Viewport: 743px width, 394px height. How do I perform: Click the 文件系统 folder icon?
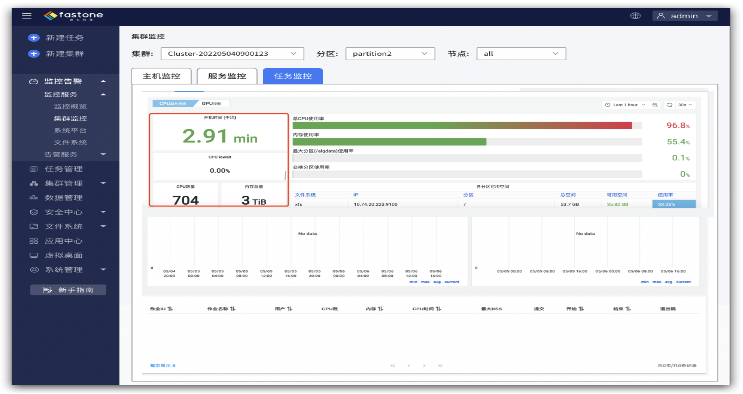click(34, 226)
